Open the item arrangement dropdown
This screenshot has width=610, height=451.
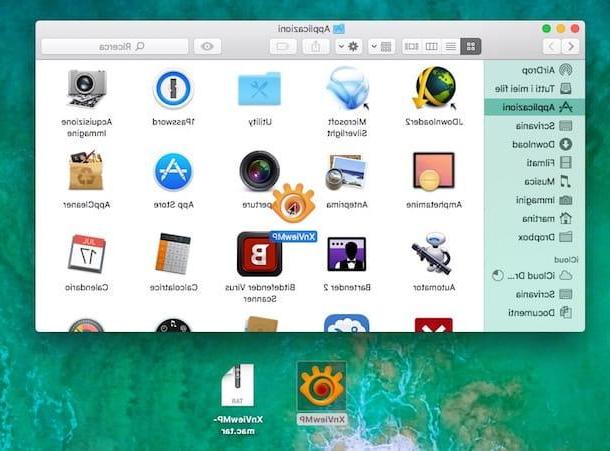pos(382,47)
